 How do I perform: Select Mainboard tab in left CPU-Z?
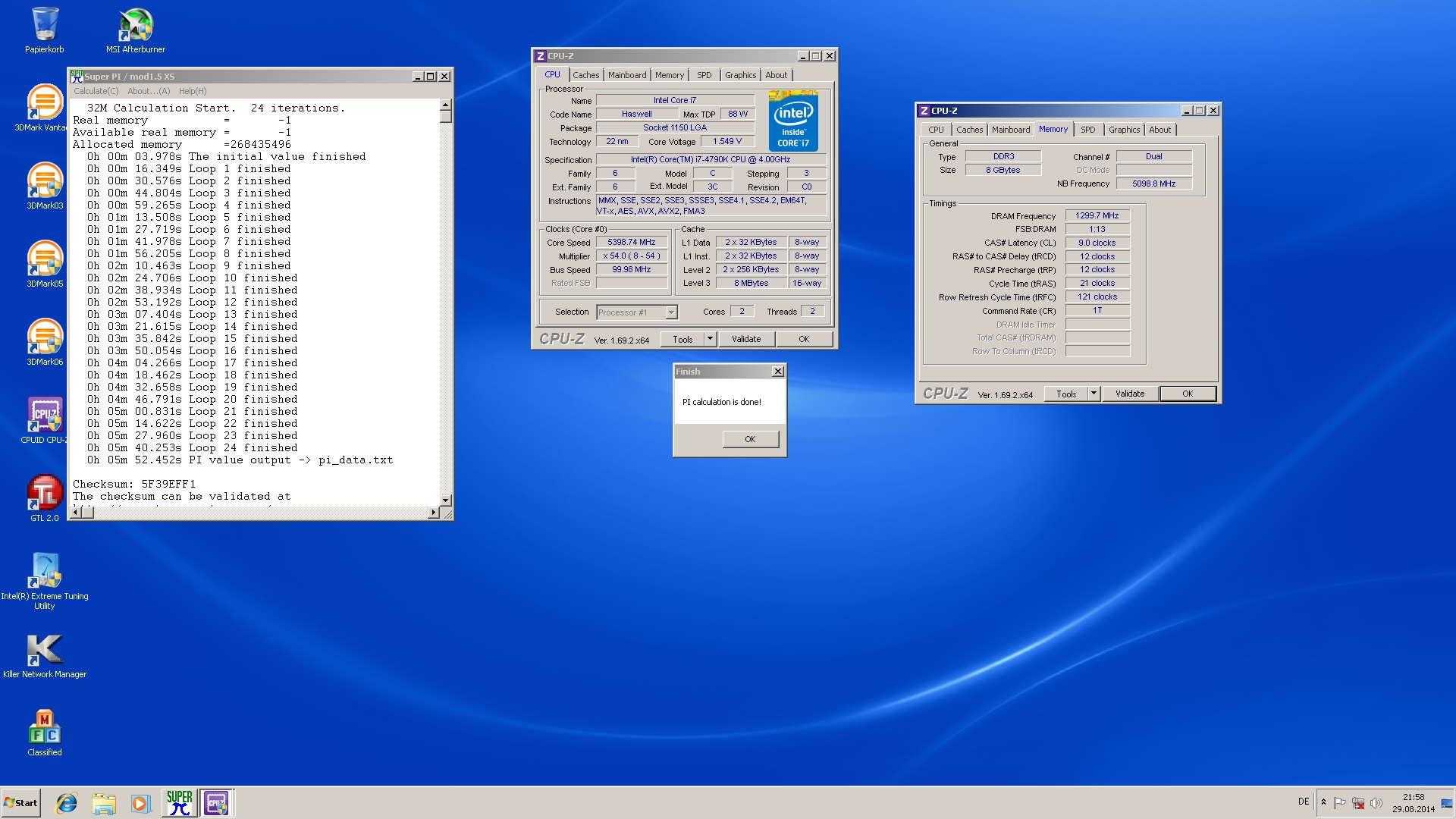627,75
